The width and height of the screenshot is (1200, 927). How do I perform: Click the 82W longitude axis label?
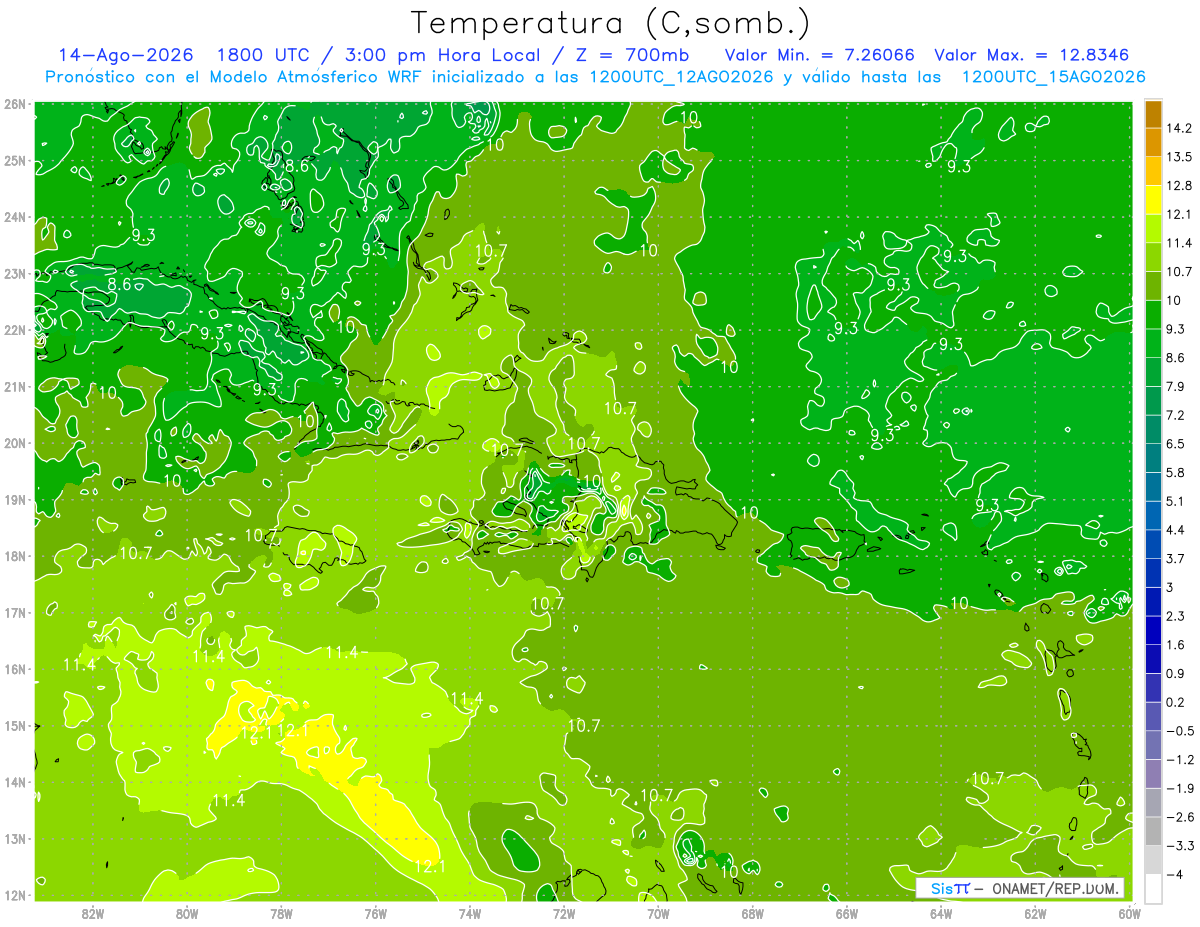coord(92,913)
